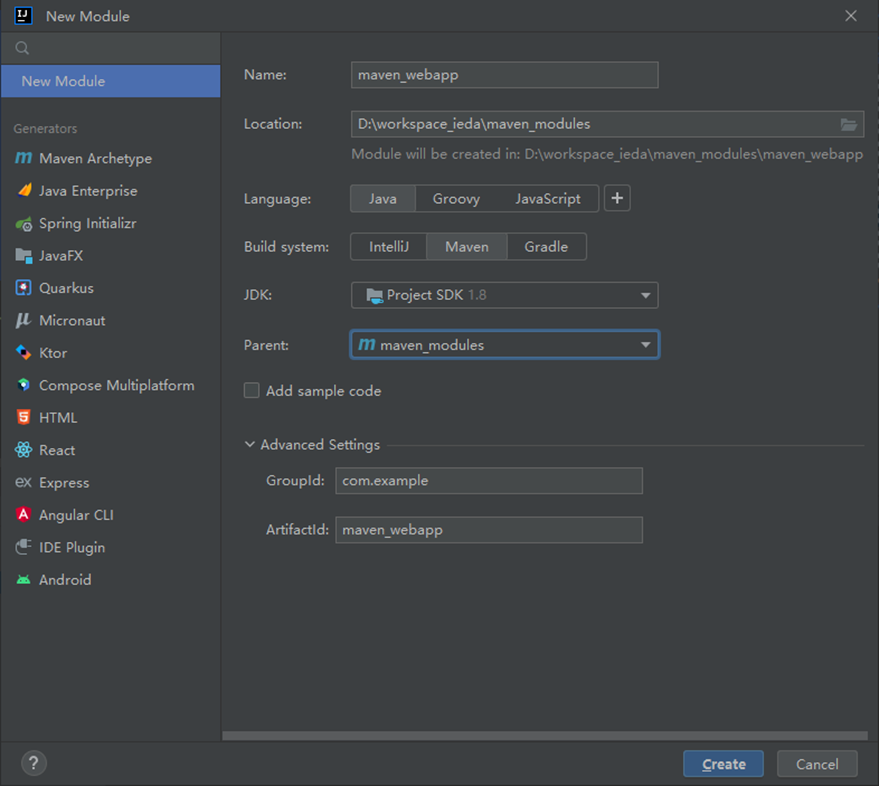879x786 pixels.
Task: Select React generator label
Action: [57, 450]
